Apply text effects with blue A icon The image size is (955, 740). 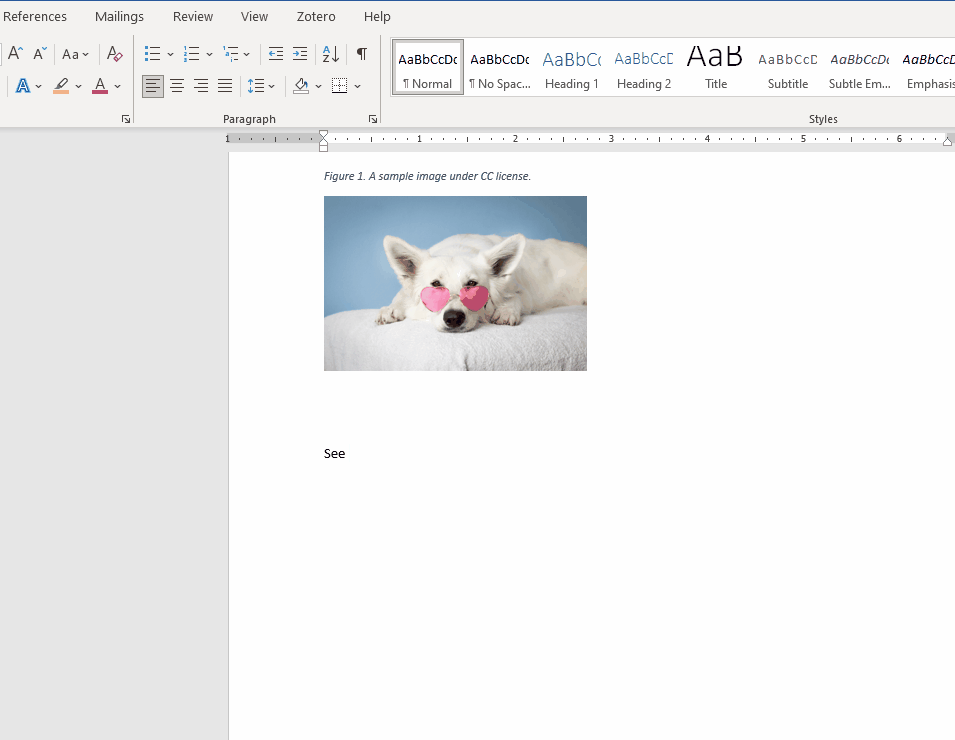[23, 86]
